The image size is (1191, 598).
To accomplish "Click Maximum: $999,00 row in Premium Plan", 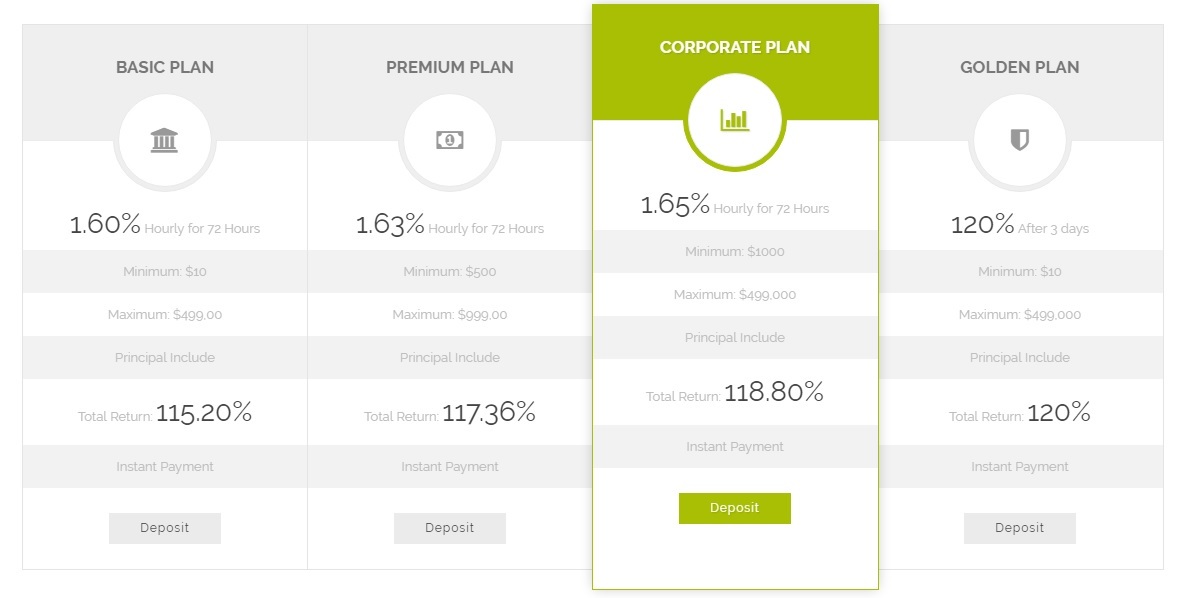I will click(x=450, y=315).
